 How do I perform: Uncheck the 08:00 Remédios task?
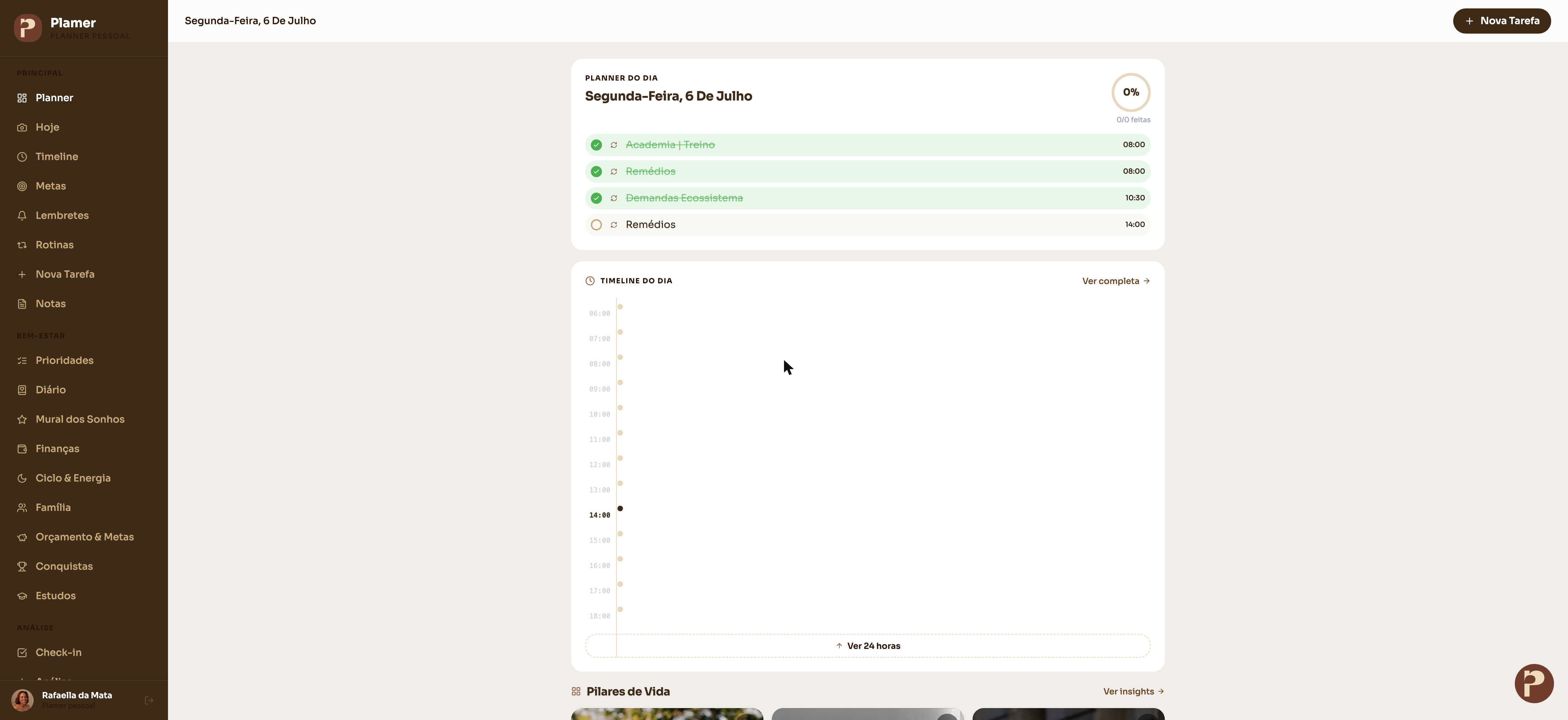[596, 172]
